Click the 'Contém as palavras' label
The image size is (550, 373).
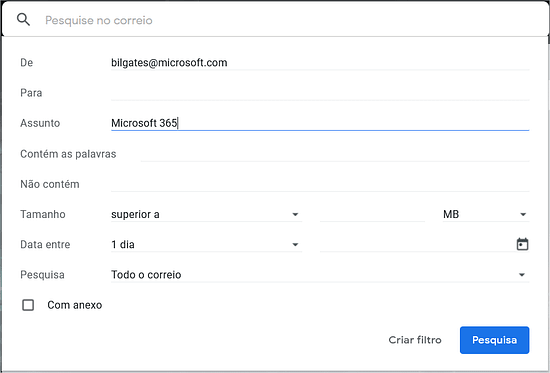click(68, 154)
